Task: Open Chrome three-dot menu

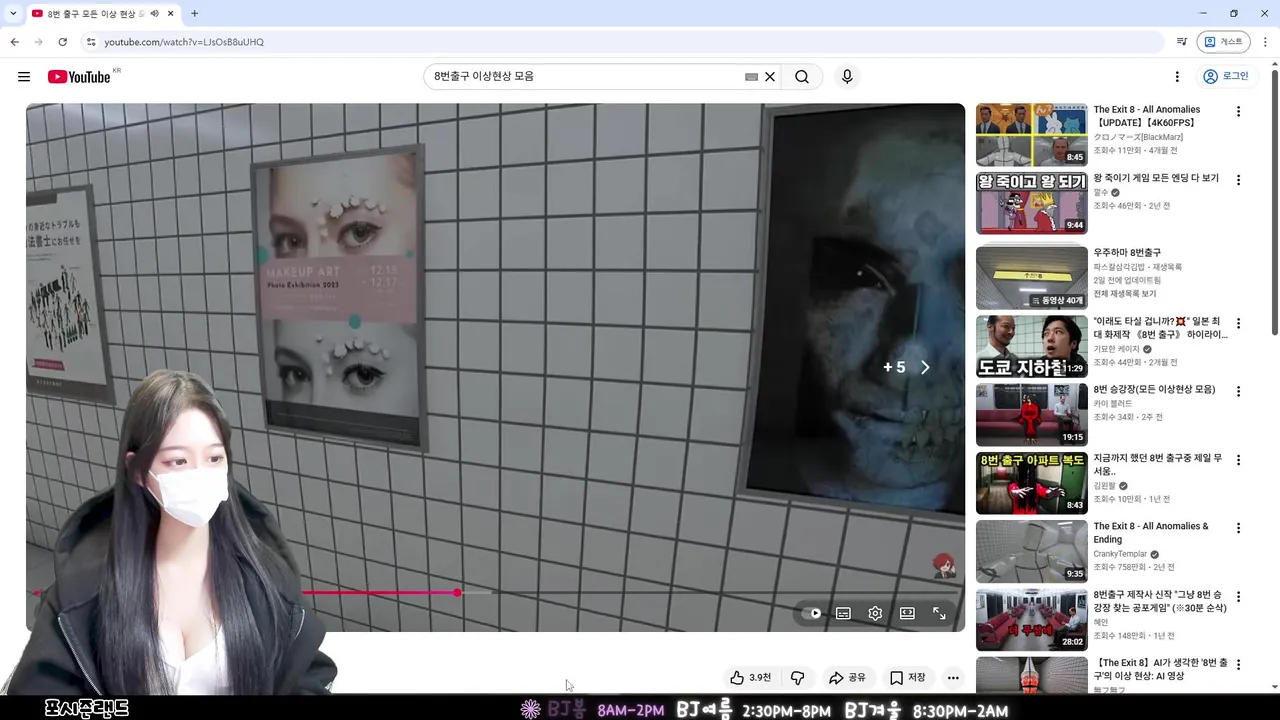Action: pyautogui.click(x=1265, y=42)
